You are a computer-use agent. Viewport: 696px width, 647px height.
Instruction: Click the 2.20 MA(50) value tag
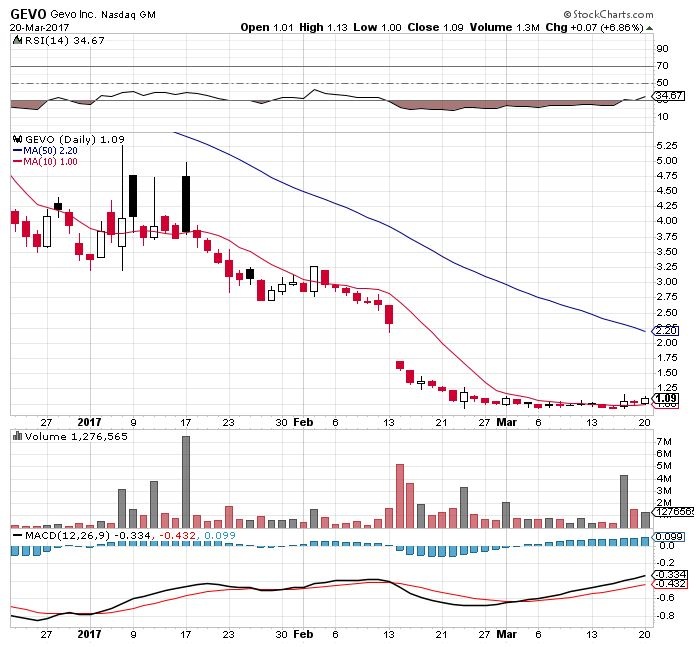click(x=664, y=330)
